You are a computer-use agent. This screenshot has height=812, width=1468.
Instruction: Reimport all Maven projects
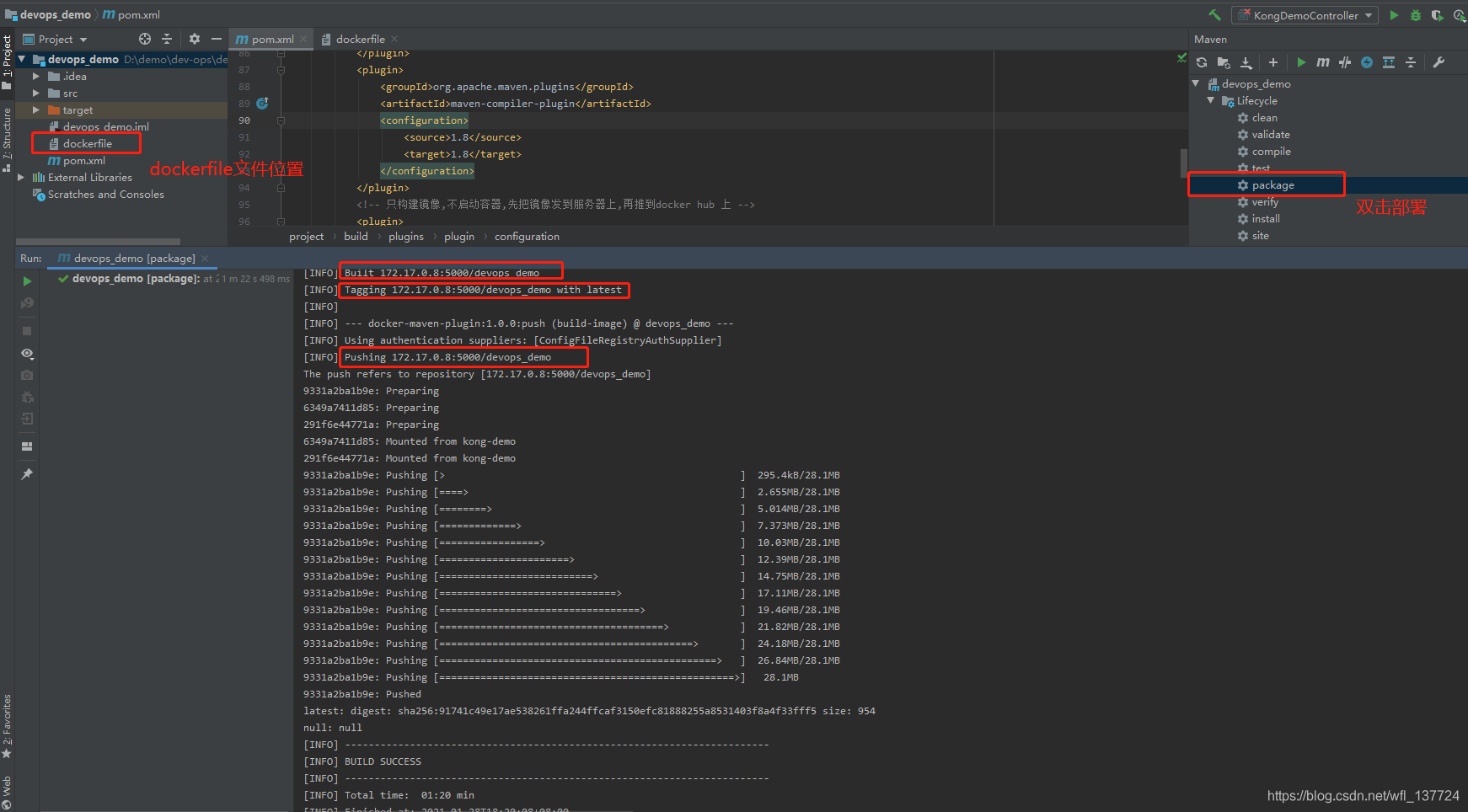(x=1202, y=62)
